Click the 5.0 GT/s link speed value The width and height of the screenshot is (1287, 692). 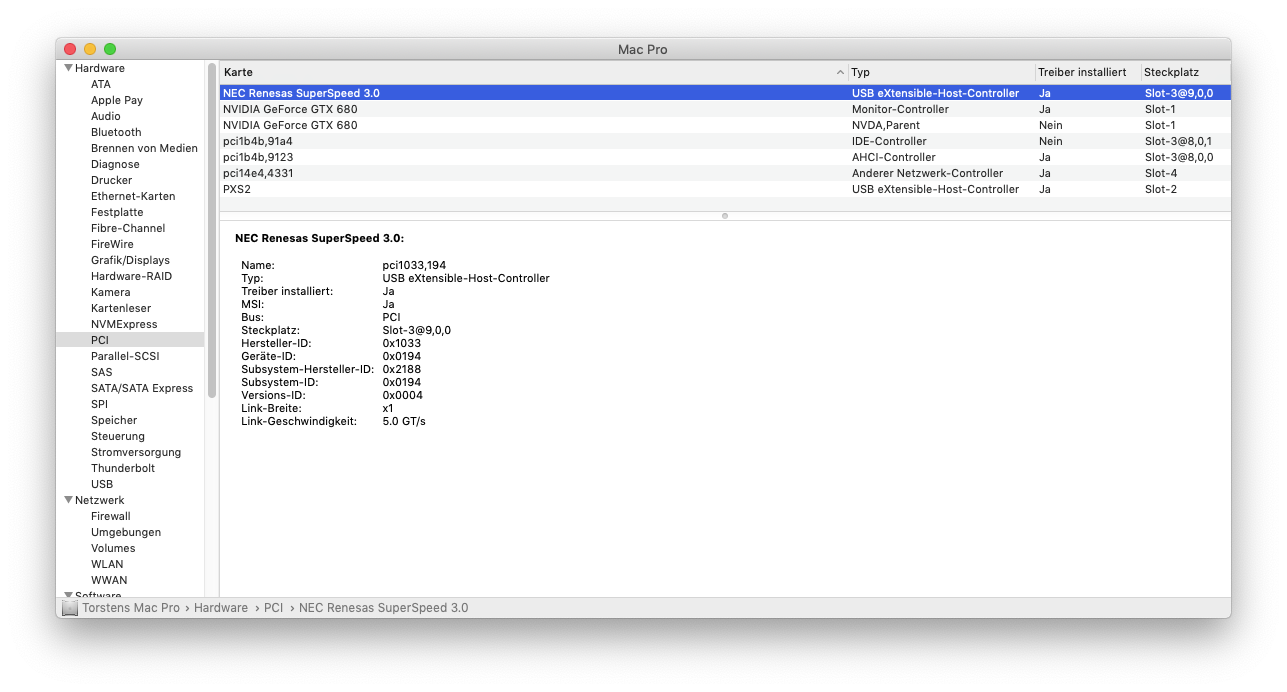[x=404, y=421]
